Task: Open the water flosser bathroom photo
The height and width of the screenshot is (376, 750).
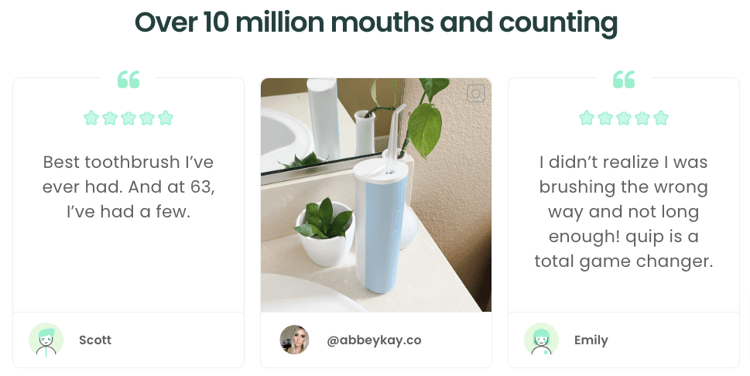Action: [376, 195]
